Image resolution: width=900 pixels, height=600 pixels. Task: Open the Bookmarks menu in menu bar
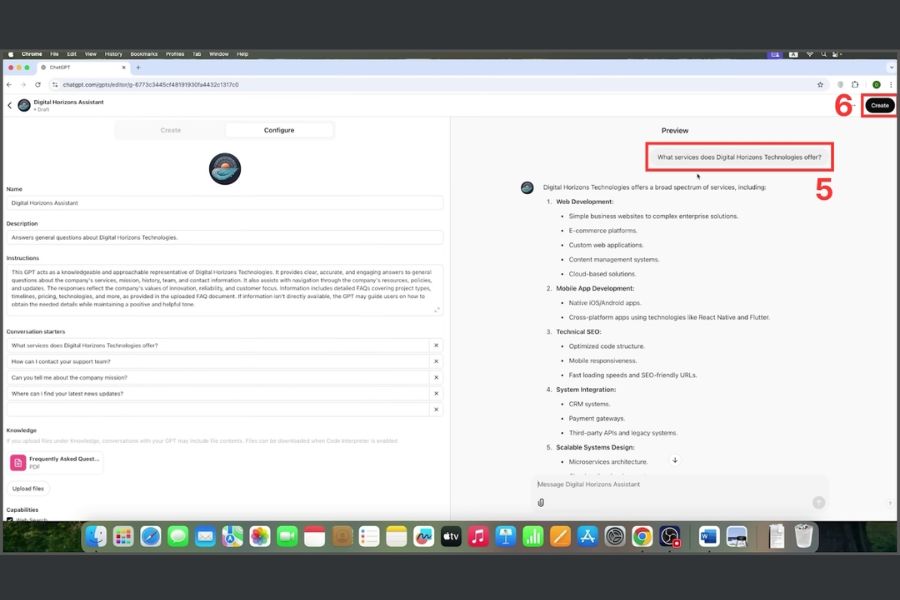143,54
